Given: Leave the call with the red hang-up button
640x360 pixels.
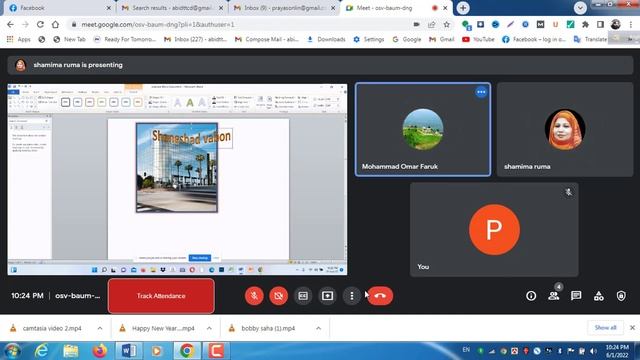Looking at the screenshot, I should (380, 296).
